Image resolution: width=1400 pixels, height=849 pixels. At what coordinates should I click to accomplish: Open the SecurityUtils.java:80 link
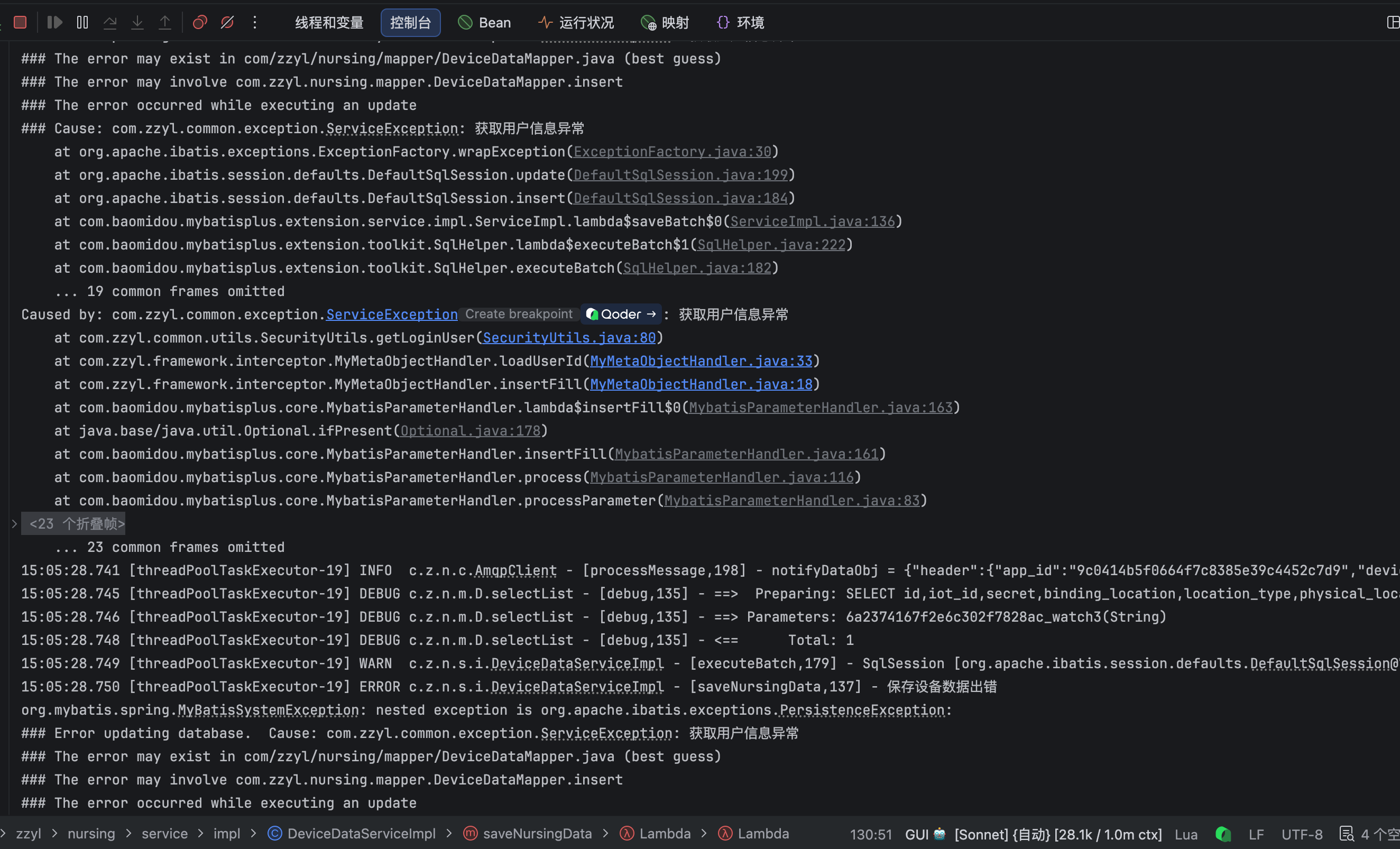pyautogui.click(x=569, y=338)
